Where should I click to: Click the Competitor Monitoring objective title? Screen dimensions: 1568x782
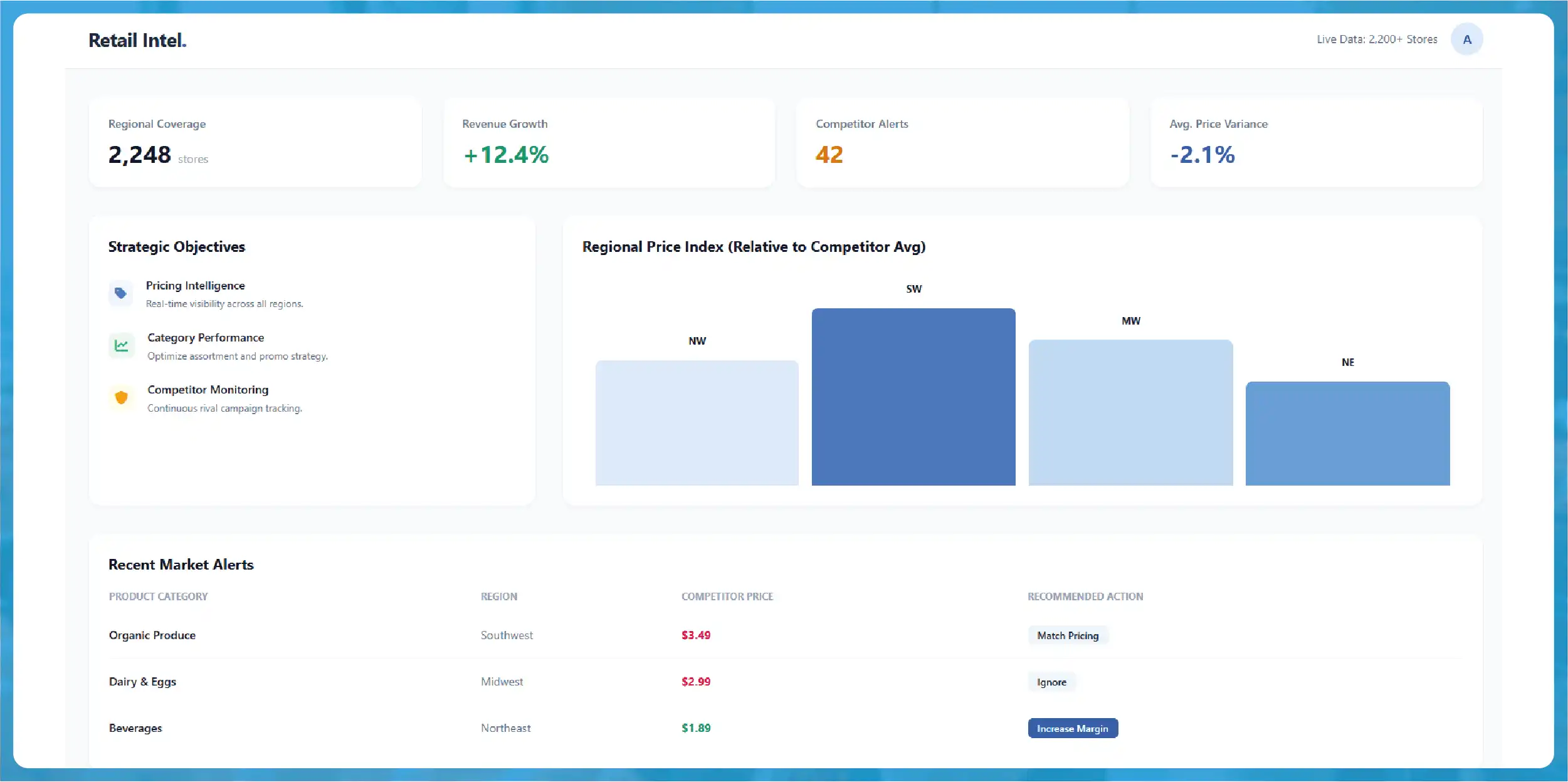pyautogui.click(x=208, y=390)
